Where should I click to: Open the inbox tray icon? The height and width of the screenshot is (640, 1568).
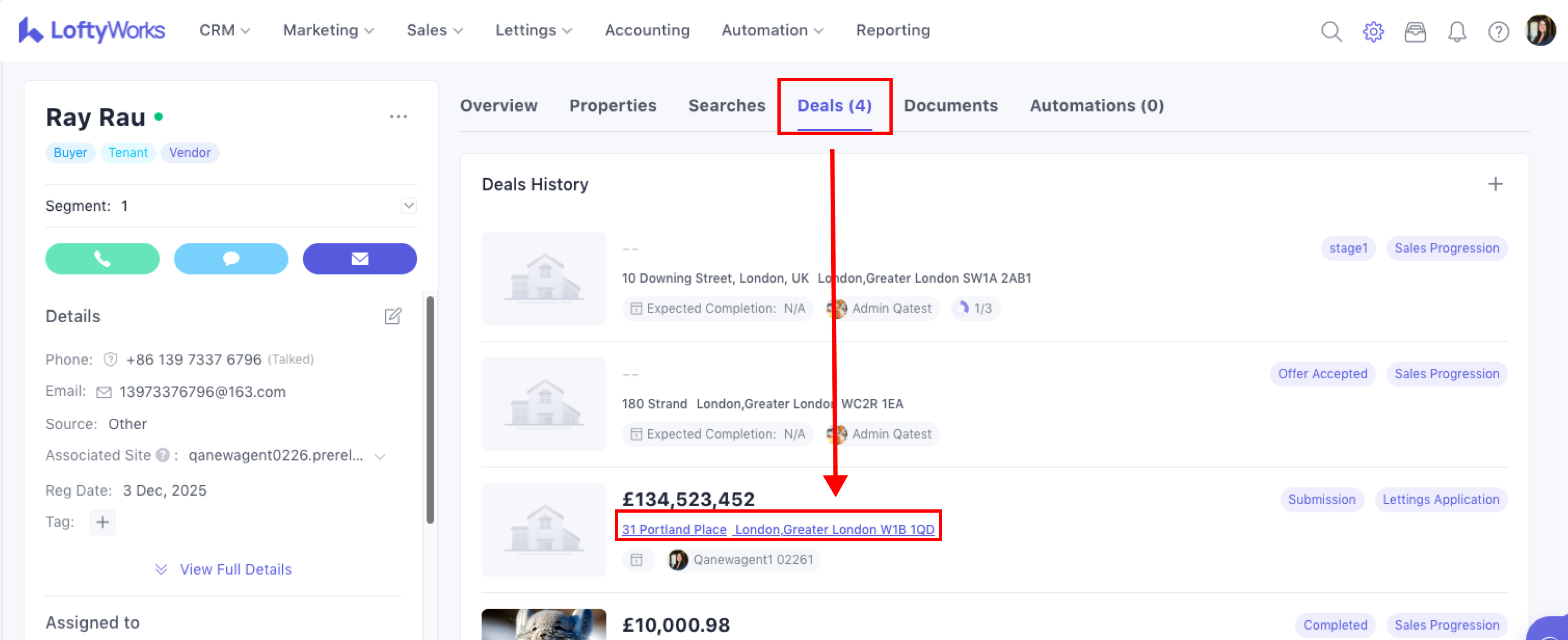click(1415, 31)
